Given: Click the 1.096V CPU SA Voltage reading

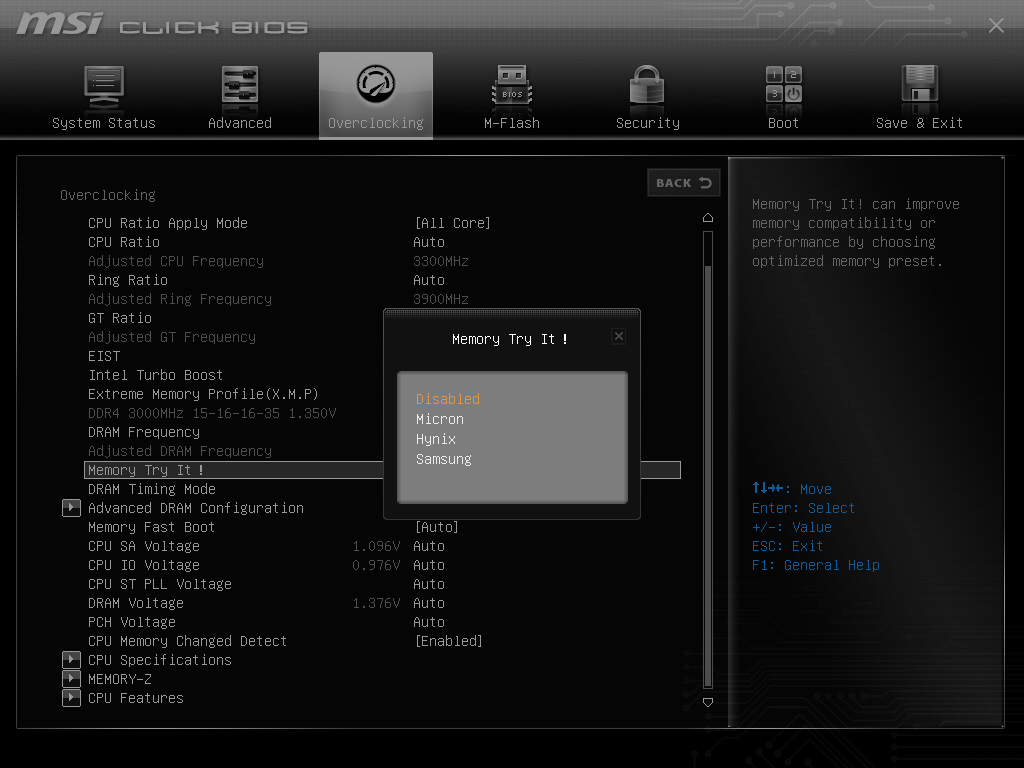Looking at the screenshot, I should tap(376, 546).
